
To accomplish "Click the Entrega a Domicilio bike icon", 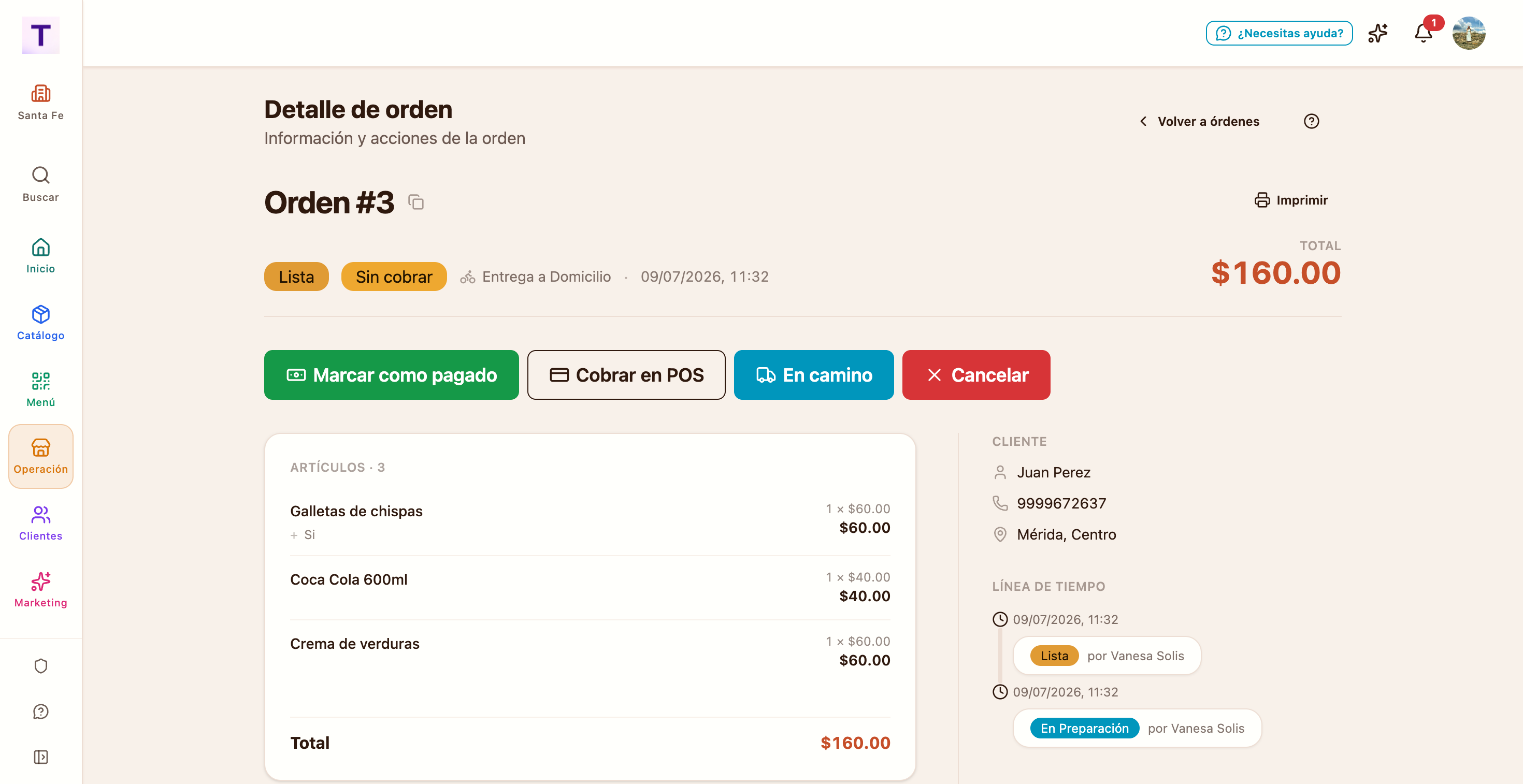I will 468,277.
